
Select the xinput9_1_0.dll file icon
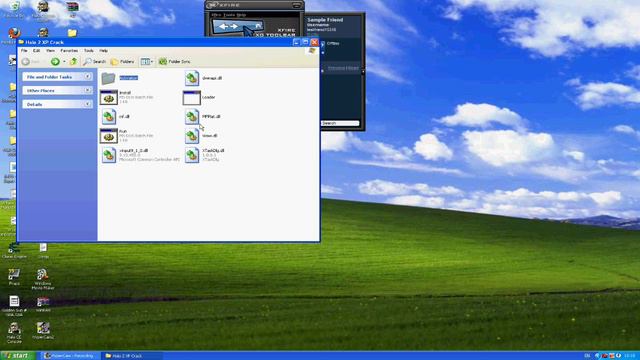109,155
